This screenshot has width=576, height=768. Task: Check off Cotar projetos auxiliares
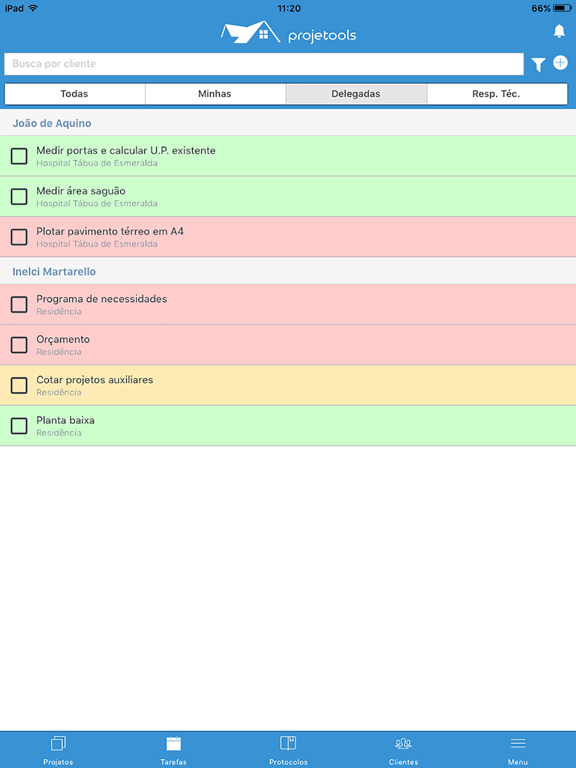pyautogui.click(x=19, y=385)
